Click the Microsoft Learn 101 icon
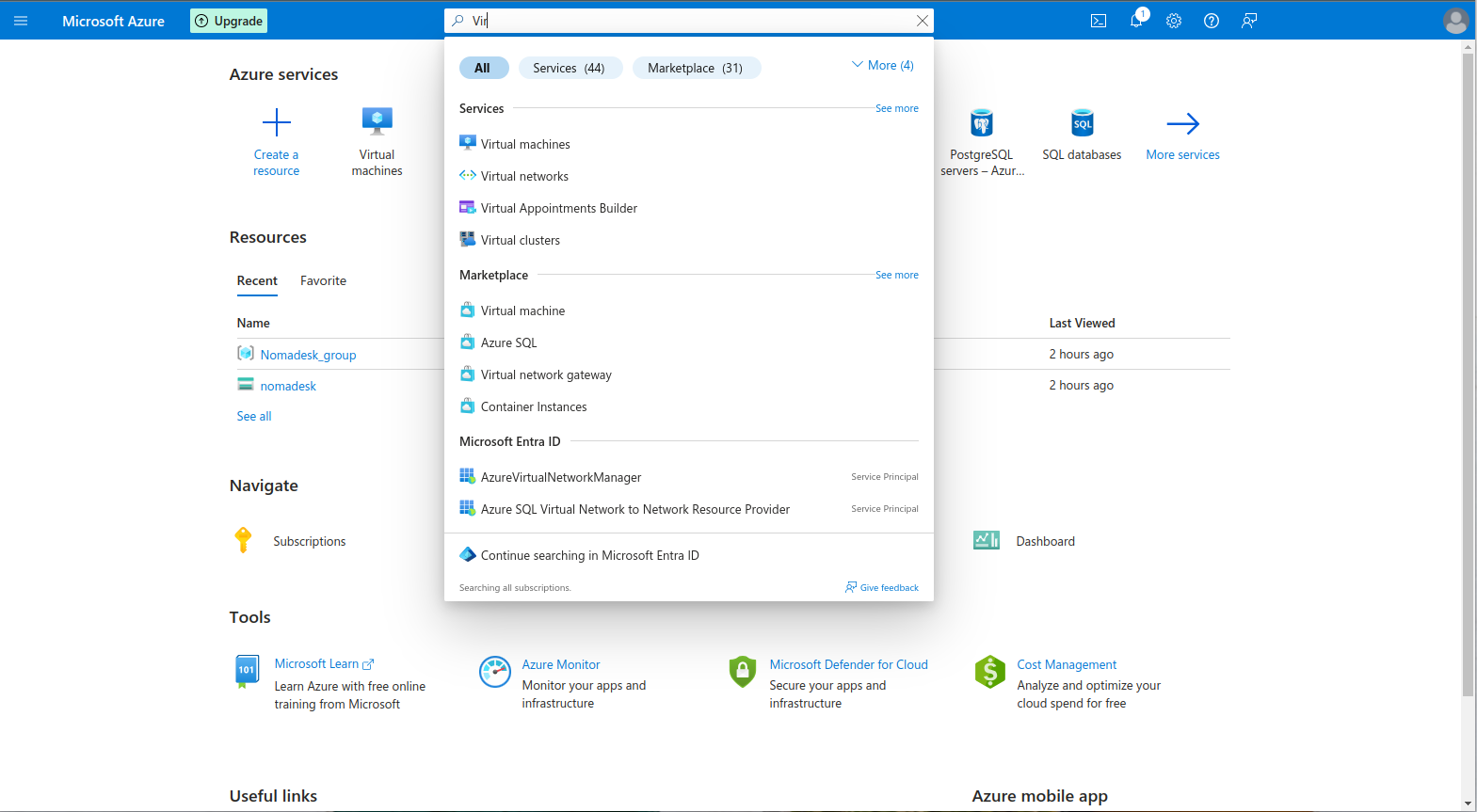Viewport: 1477px width, 812px height. coord(247,672)
